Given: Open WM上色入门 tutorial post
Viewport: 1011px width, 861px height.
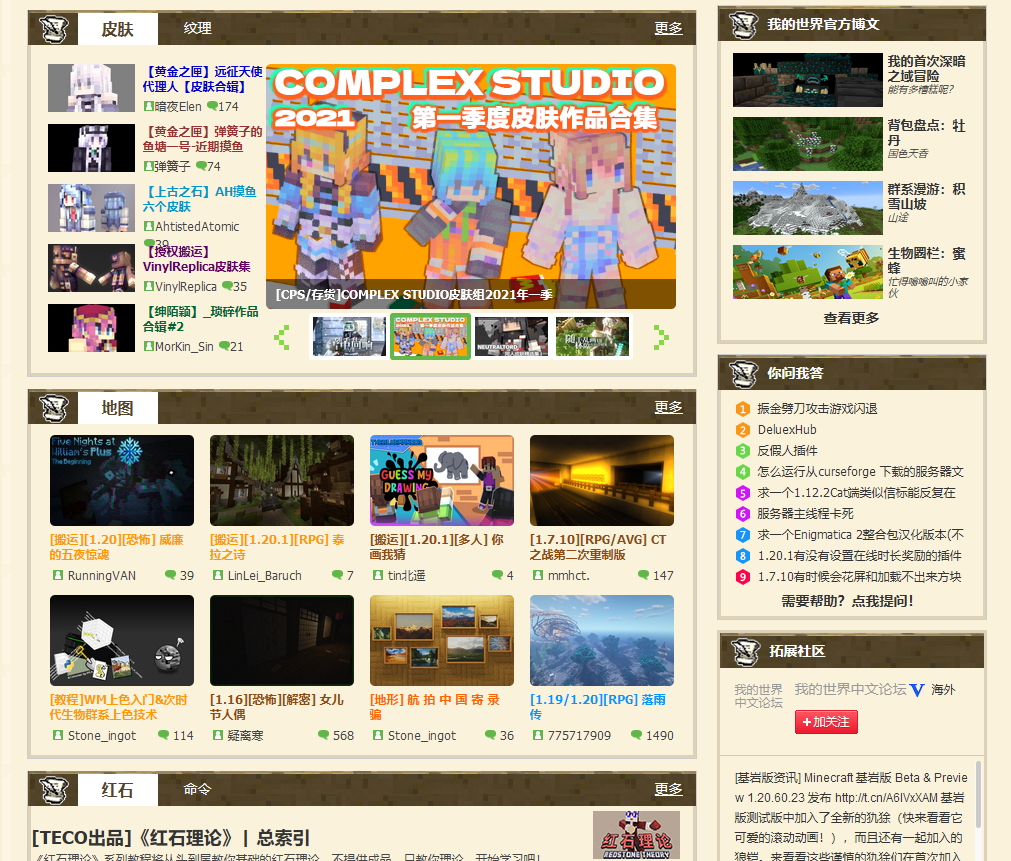Looking at the screenshot, I should [118, 707].
